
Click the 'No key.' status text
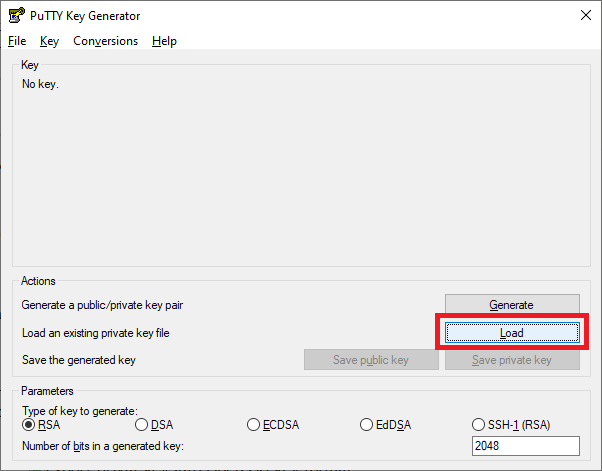click(40, 84)
